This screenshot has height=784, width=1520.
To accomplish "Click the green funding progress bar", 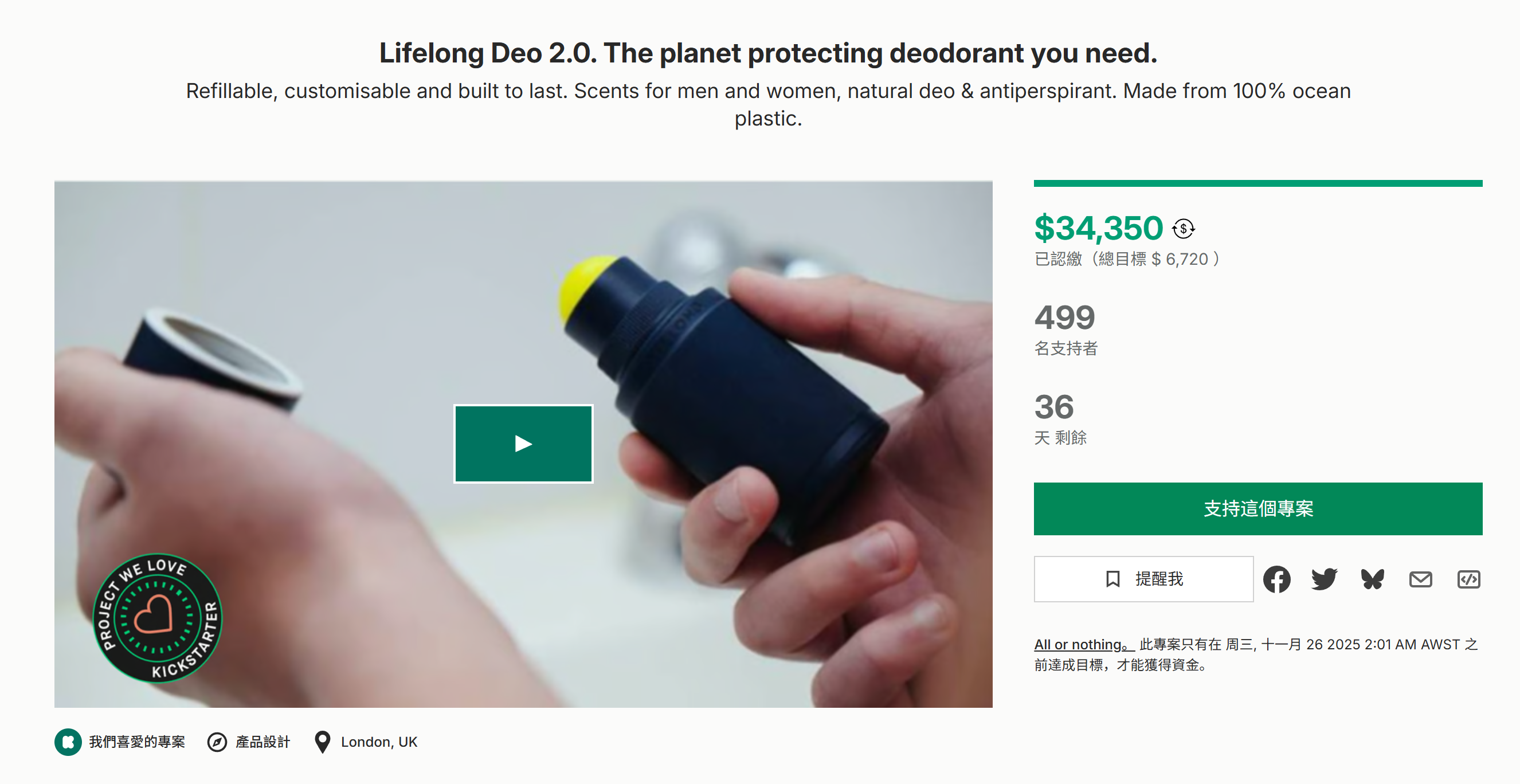I will tap(1257, 183).
